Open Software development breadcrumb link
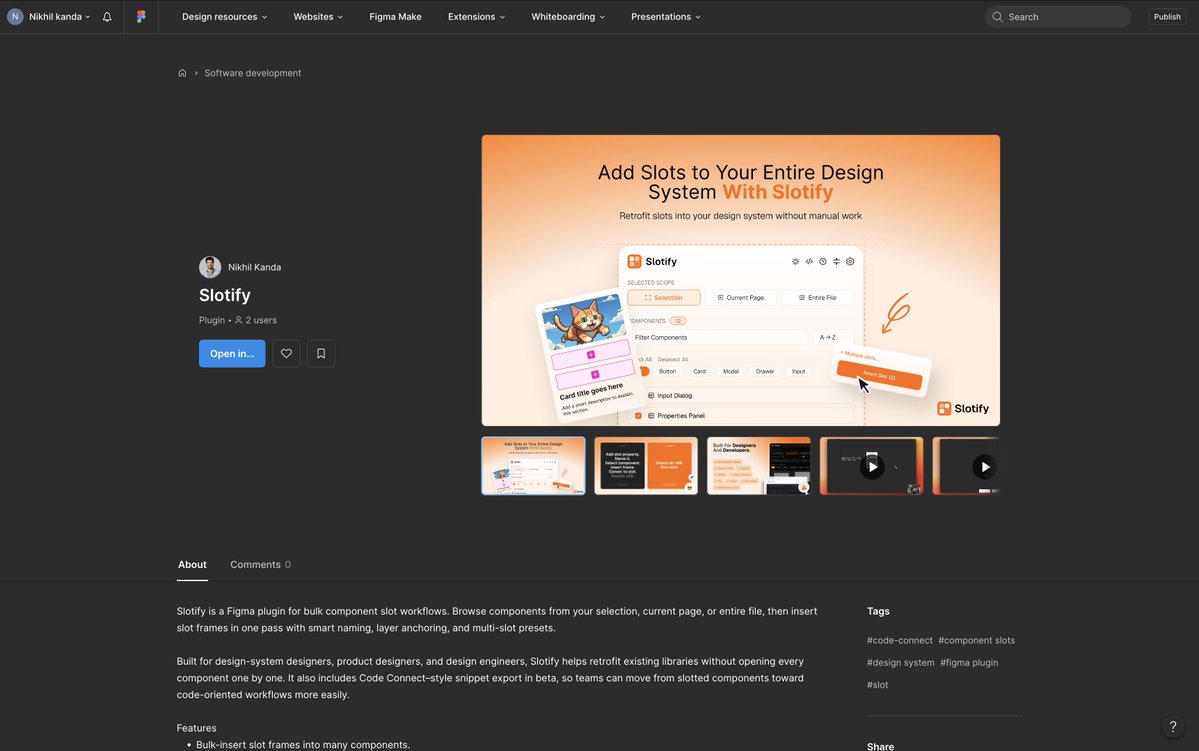 [252, 73]
